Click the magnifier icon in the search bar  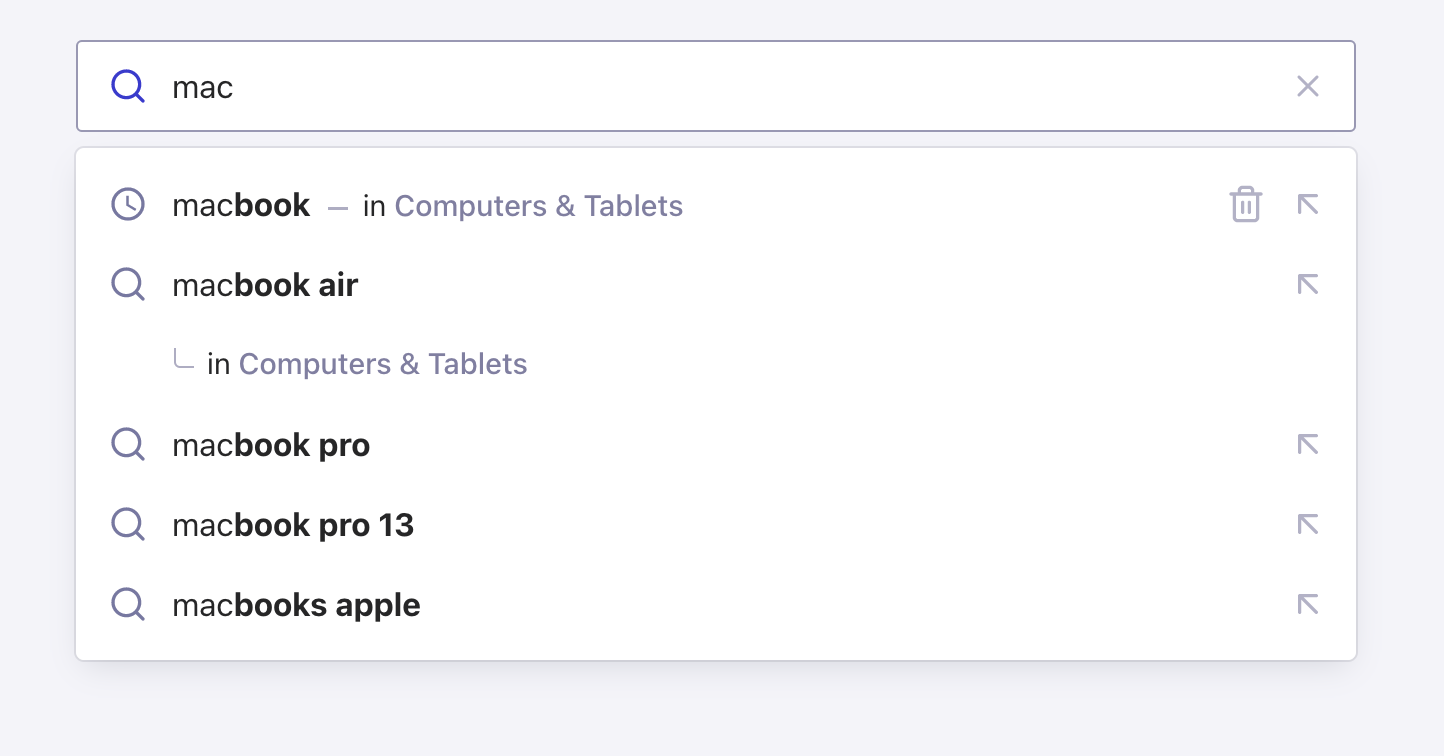point(127,86)
